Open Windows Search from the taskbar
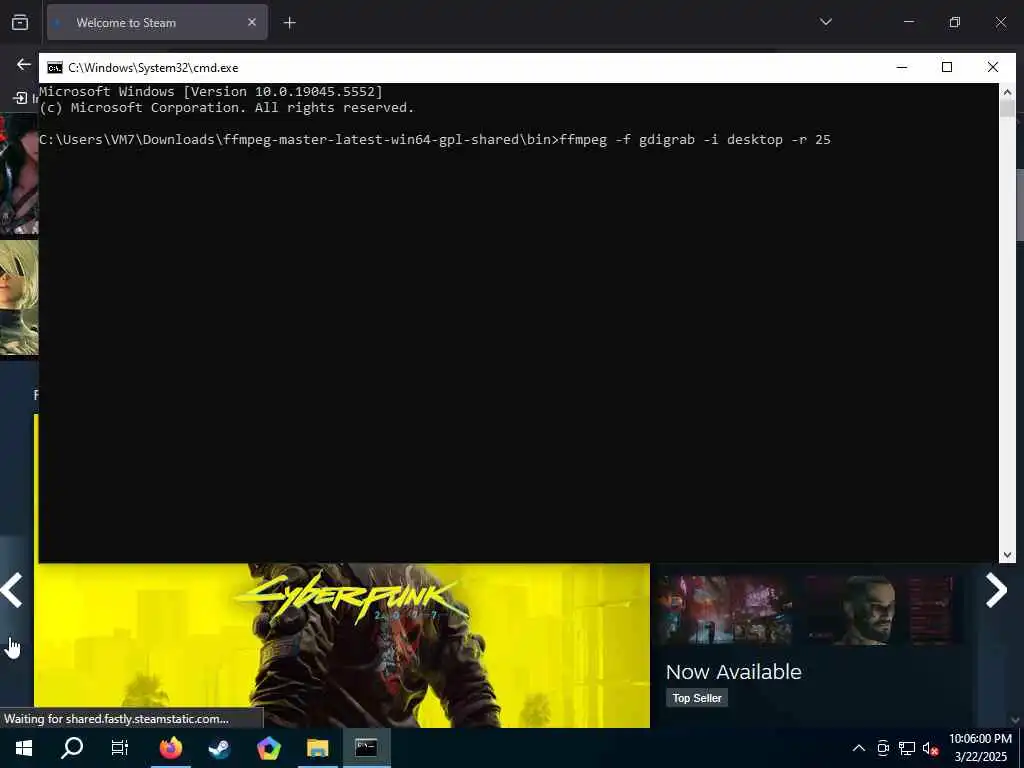This screenshot has height=768, width=1024. 72,748
